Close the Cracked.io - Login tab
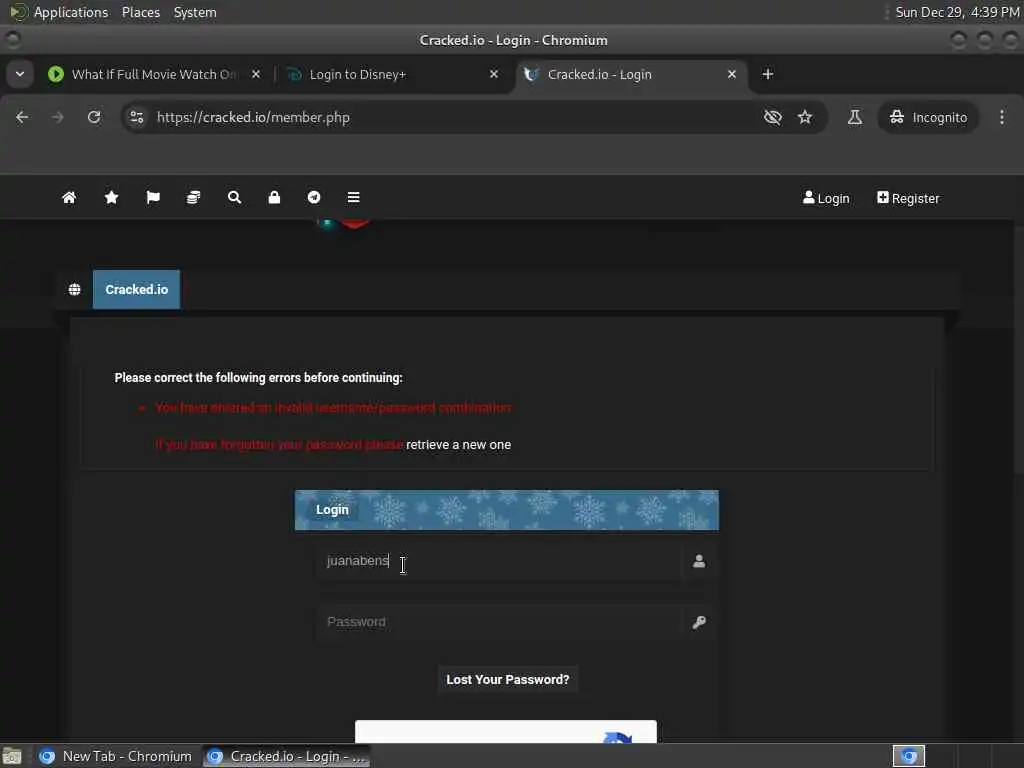This screenshot has height=768, width=1024. (x=732, y=74)
